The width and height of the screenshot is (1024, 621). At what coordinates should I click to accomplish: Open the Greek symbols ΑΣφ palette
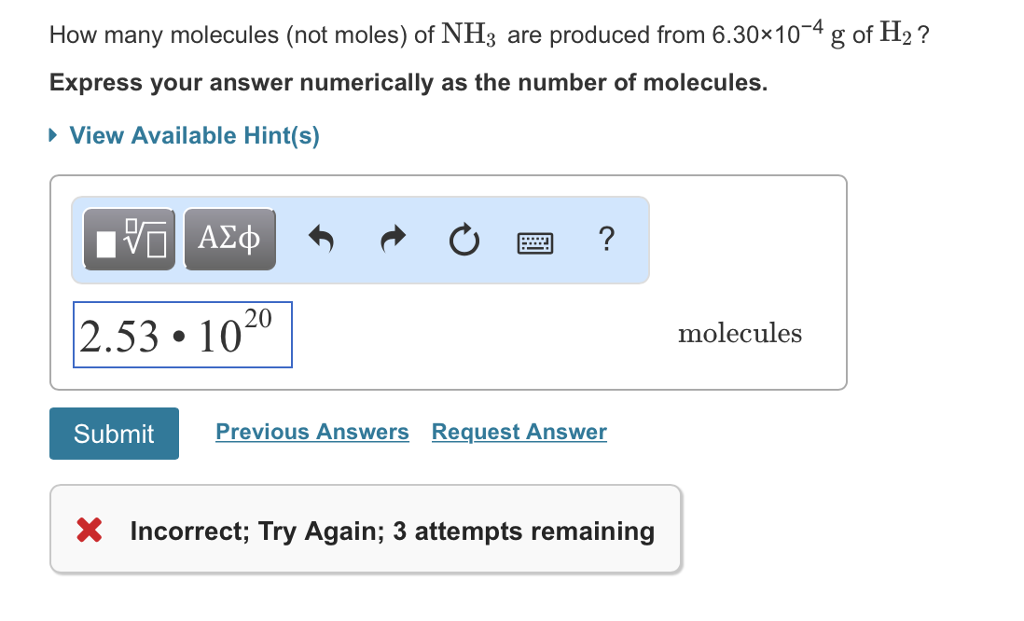[x=229, y=238]
